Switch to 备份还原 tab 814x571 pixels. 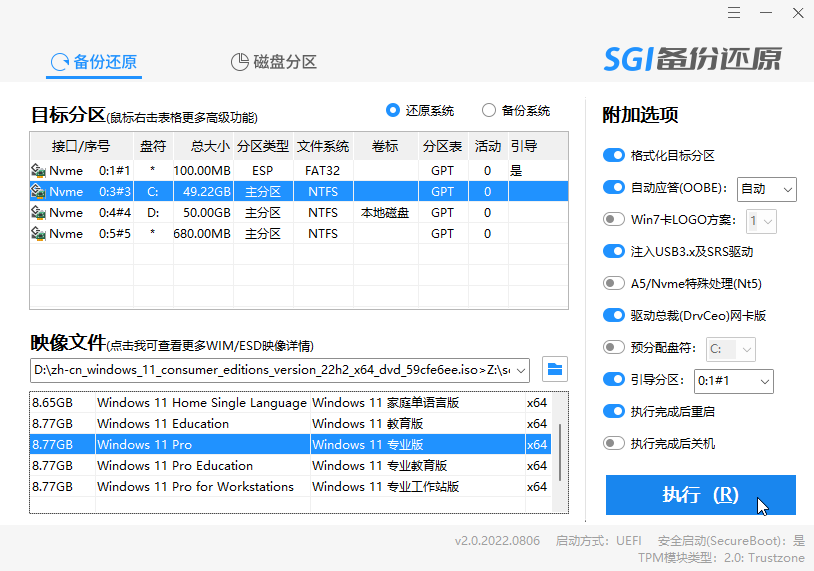click(94, 62)
